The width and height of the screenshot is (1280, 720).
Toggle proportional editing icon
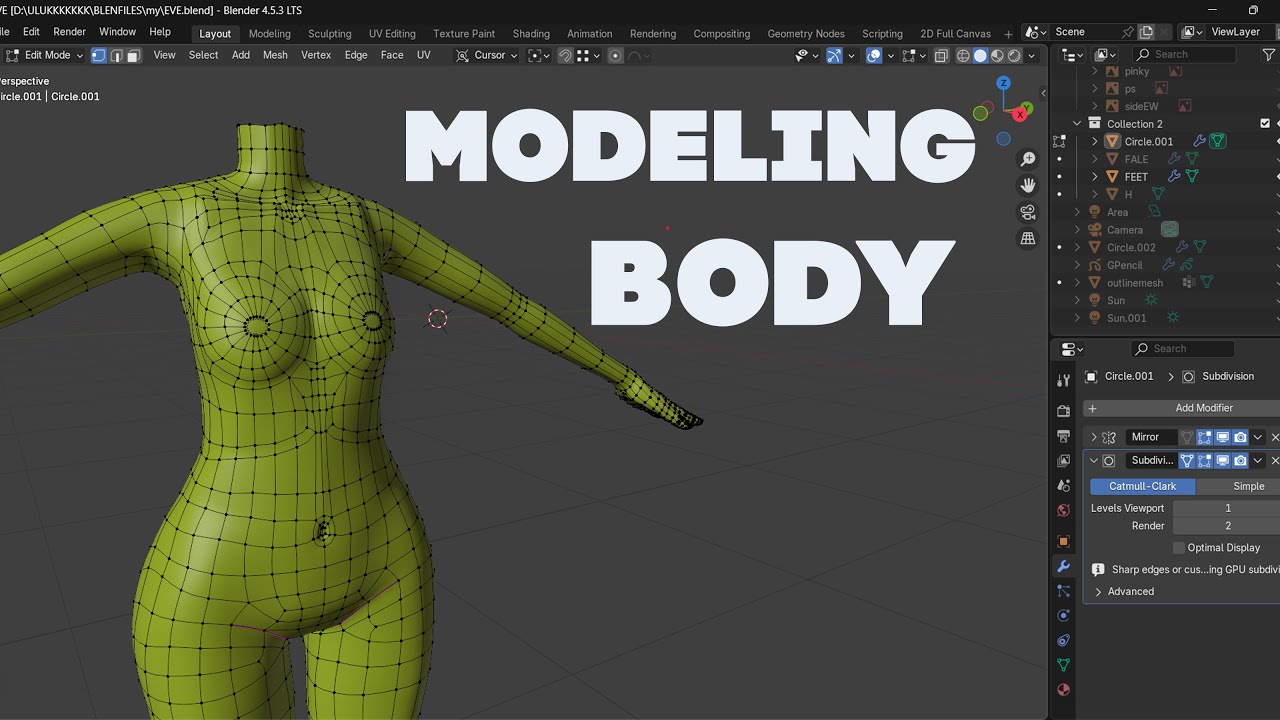click(615, 55)
